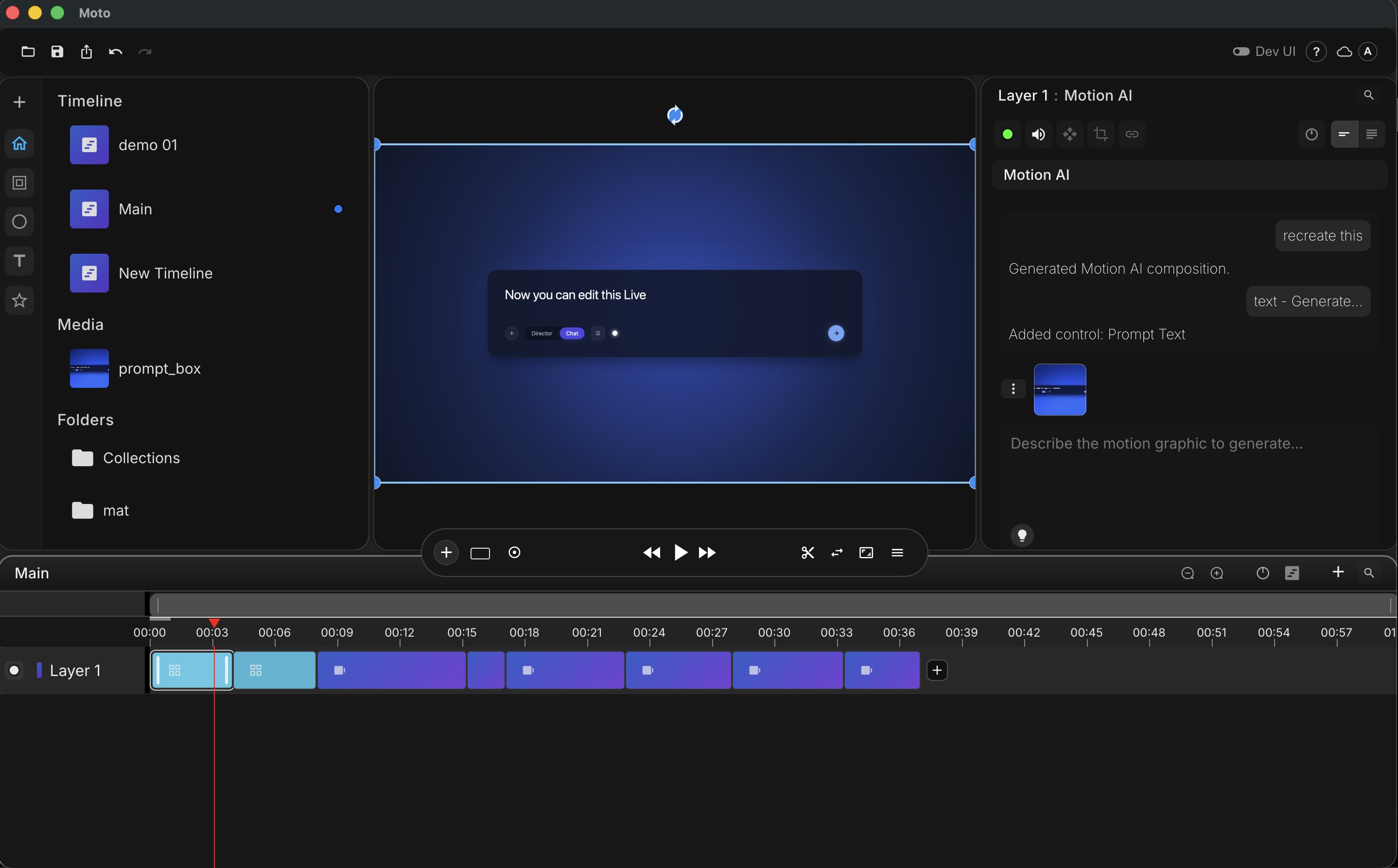
Task: Undo the last action
Action: click(115, 52)
